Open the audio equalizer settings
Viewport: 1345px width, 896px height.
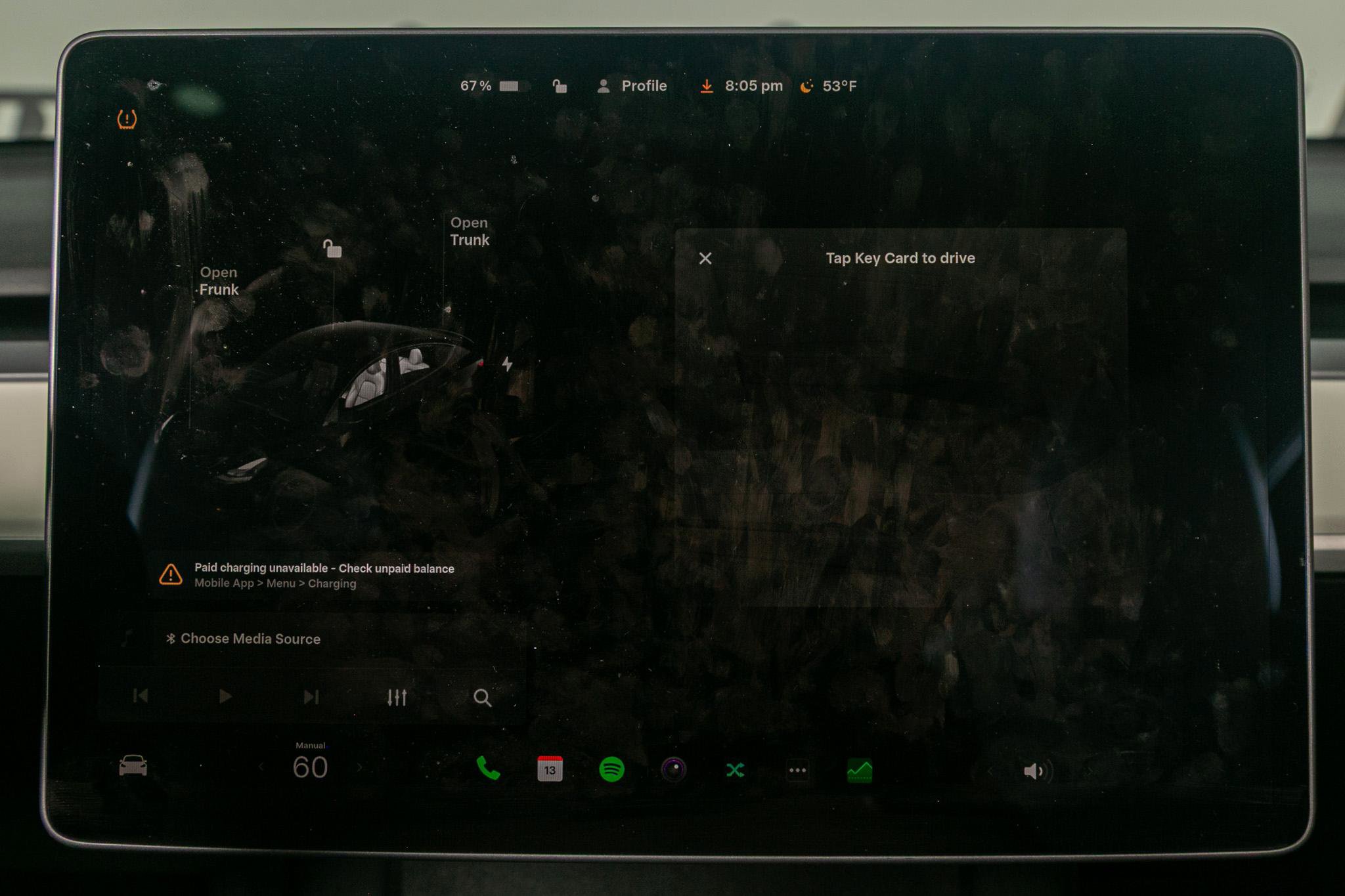point(397,697)
